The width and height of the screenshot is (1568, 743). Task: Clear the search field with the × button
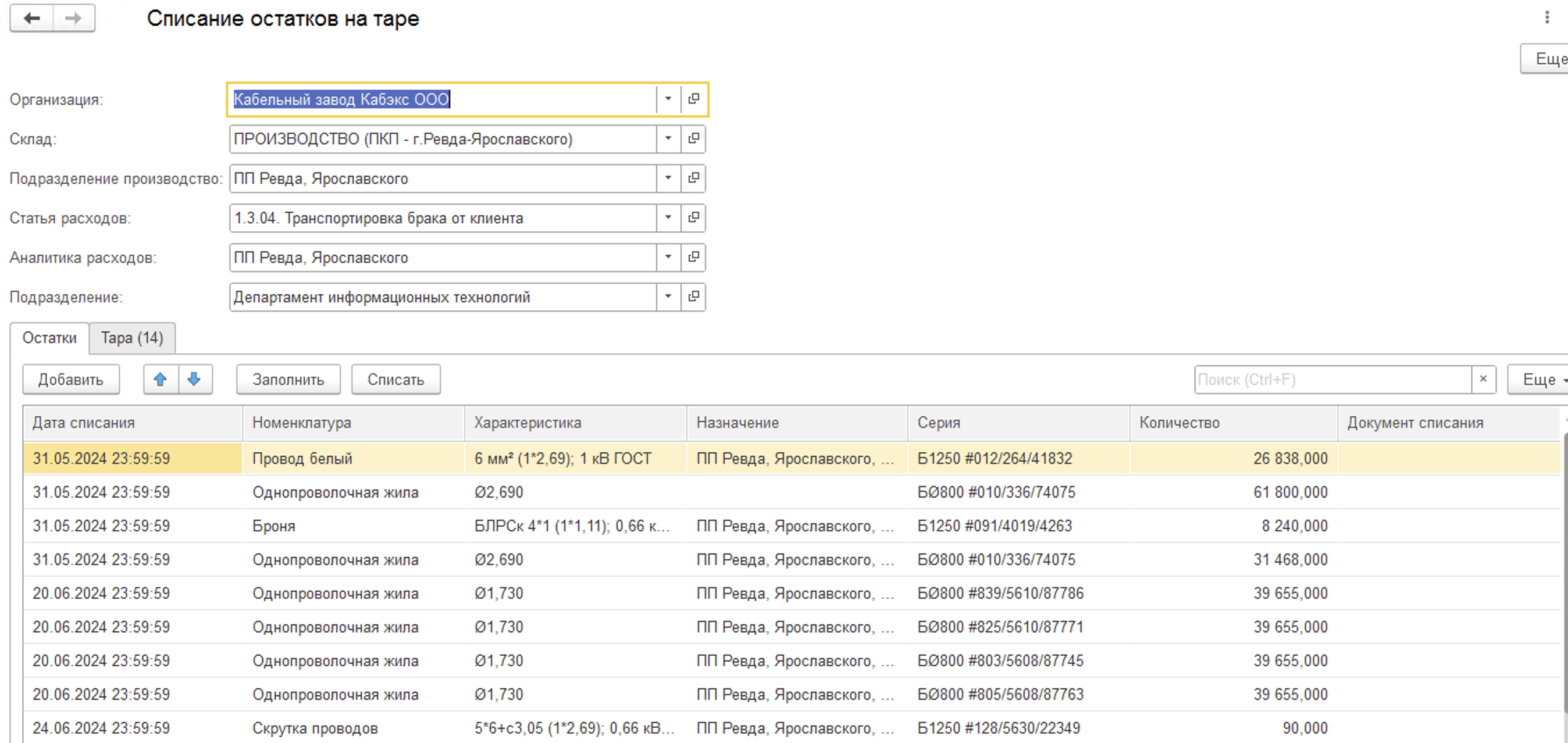tap(1484, 380)
